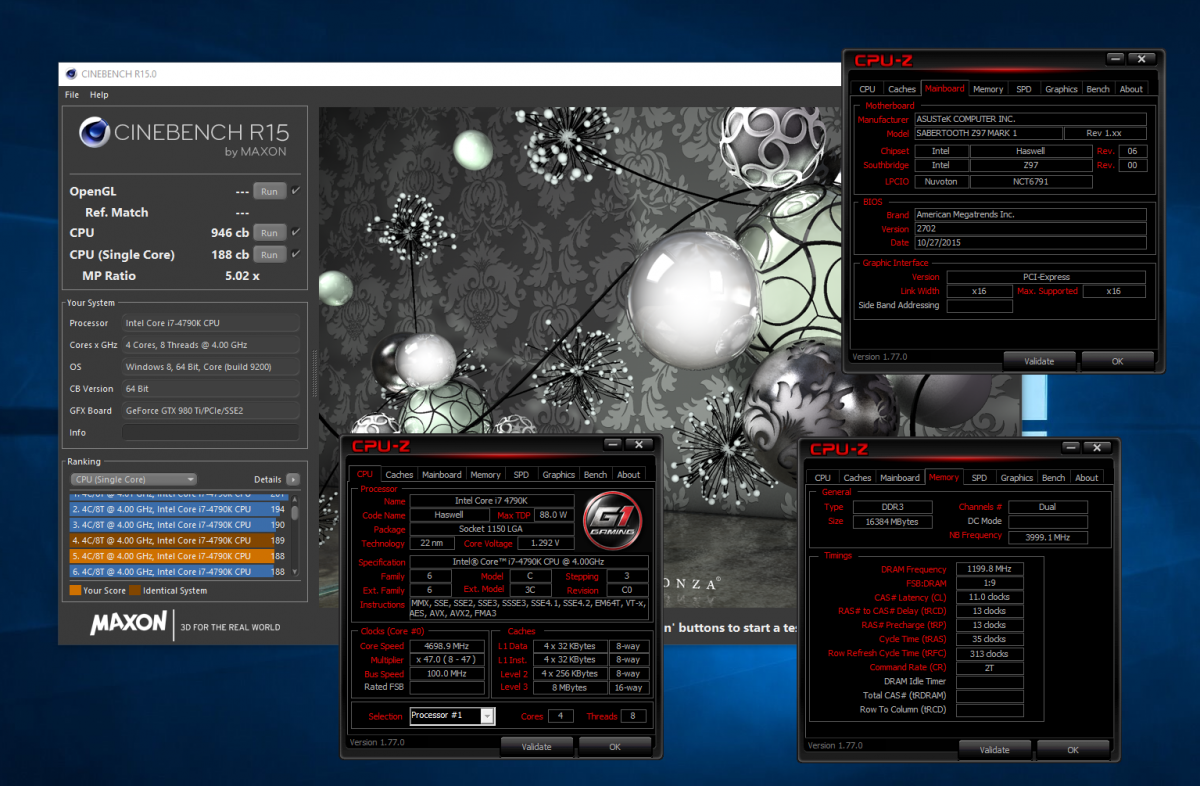Viewport: 1200px width, 786px height.
Task: Go to CPU tab in CPU-Z memory window
Action: 822,478
